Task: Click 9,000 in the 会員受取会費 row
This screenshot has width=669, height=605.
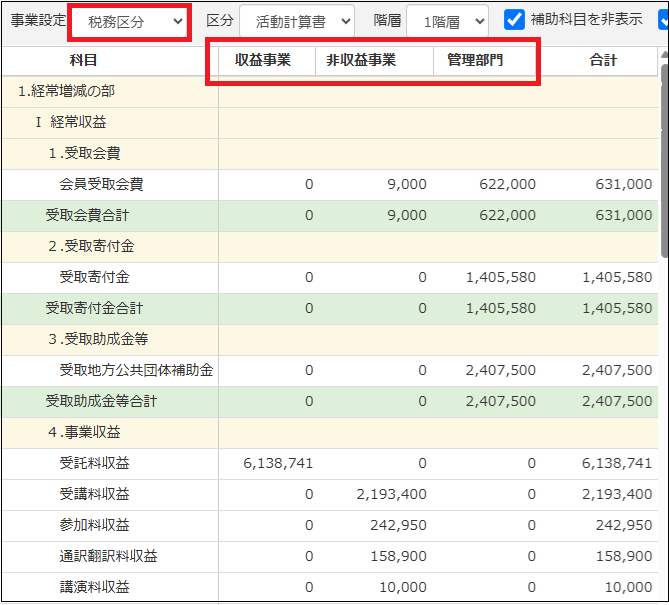Action: pyautogui.click(x=407, y=184)
